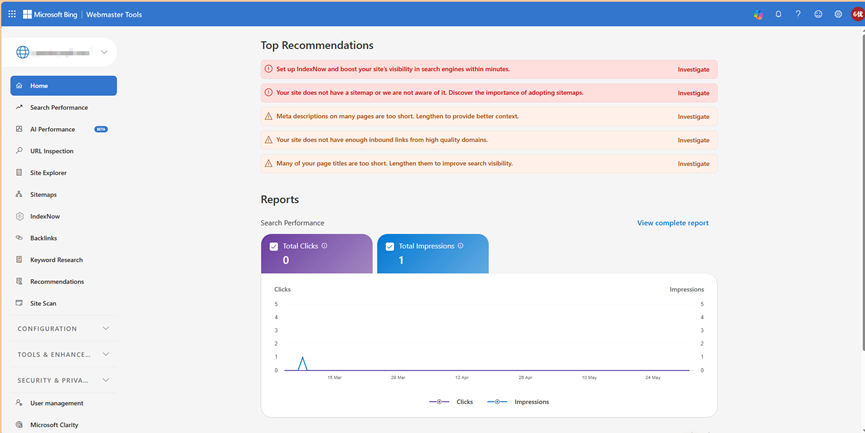Open the user account avatar
Image resolution: width=865 pixels, height=433 pixels.
point(858,14)
